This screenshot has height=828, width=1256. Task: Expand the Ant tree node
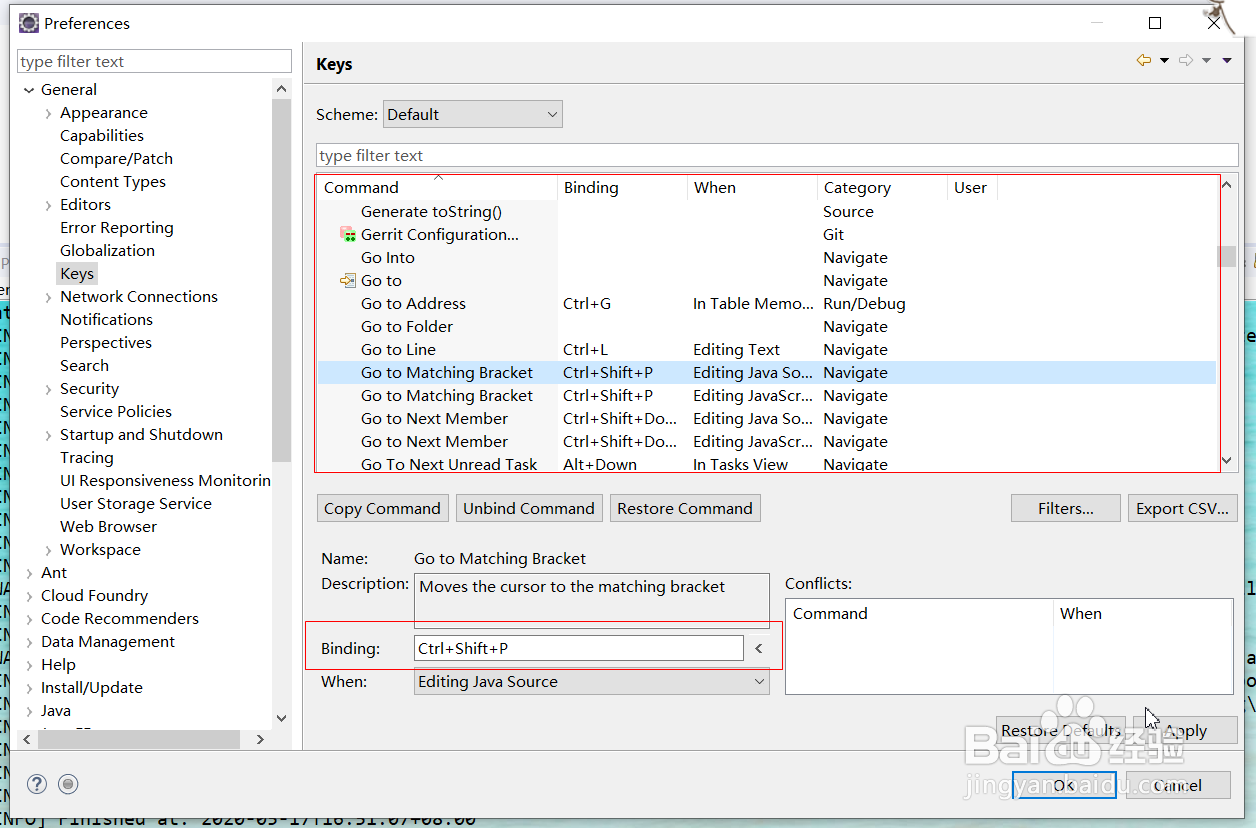pos(29,573)
